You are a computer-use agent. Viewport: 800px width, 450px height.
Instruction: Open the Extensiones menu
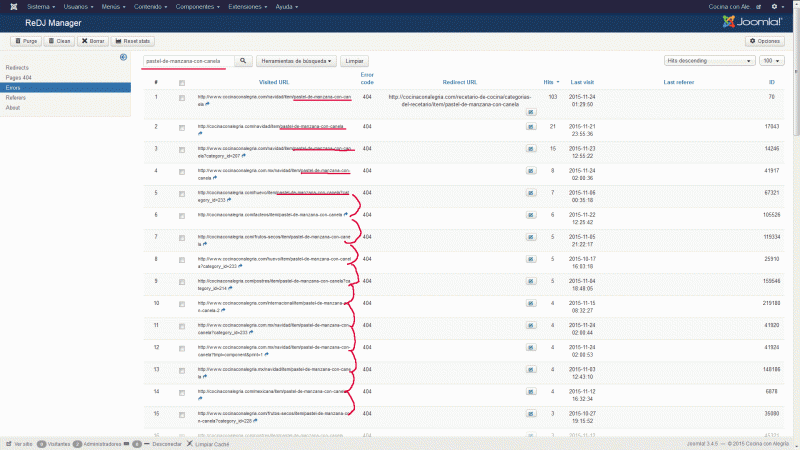click(247, 7)
